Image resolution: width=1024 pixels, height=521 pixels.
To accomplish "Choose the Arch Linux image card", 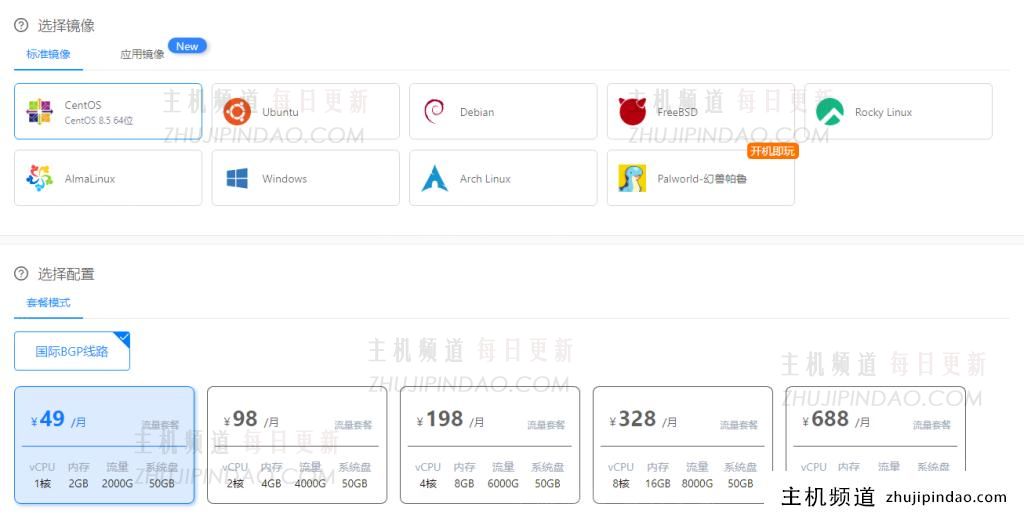I will pyautogui.click(x=503, y=178).
